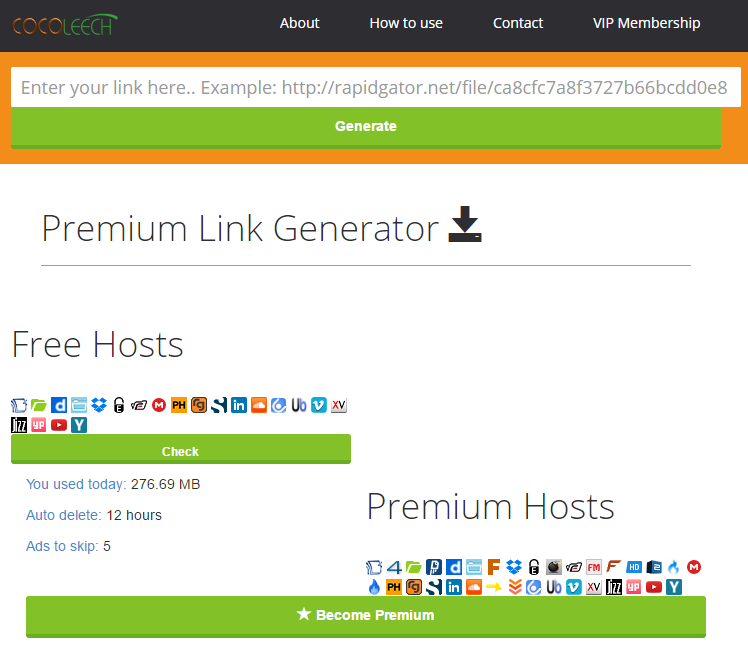This screenshot has height=658, width=748.
Task: Click the red Mega 'M' icon in Premium Hosts
Action: (694, 567)
